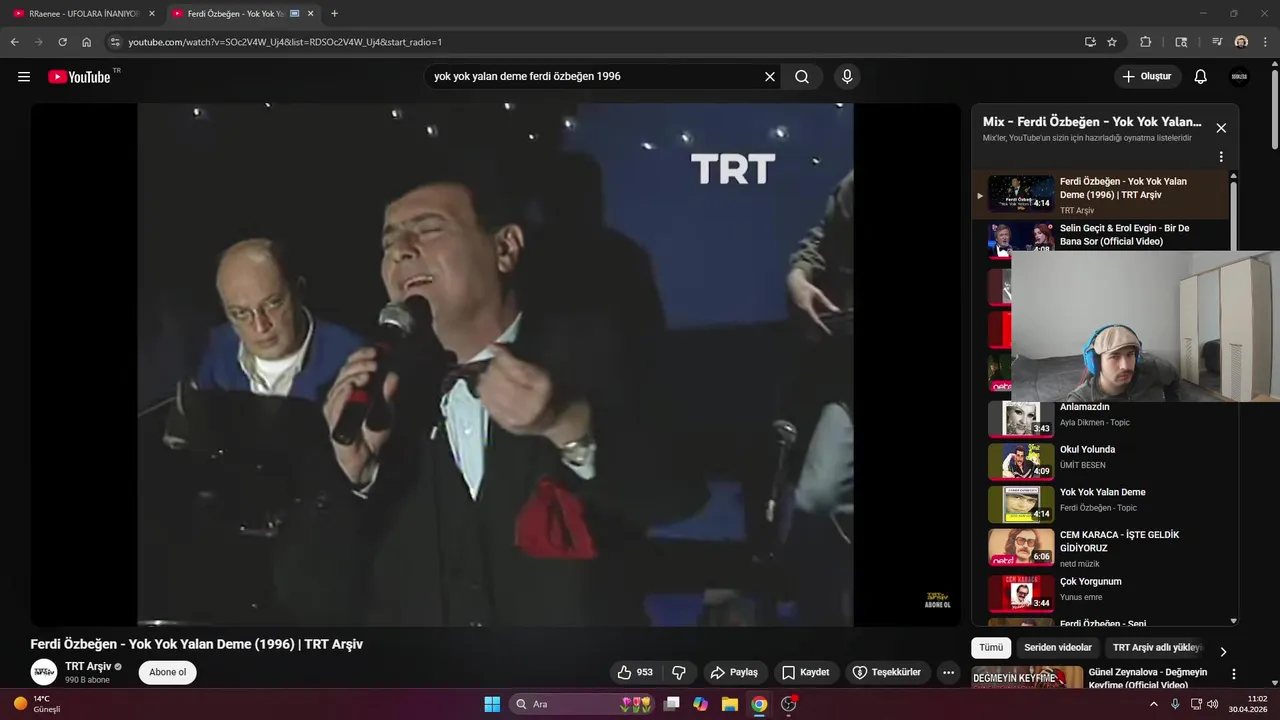This screenshot has height=720, width=1280.
Task: Bookmark this page with star icon
Action: pyautogui.click(x=1112, y=42)
